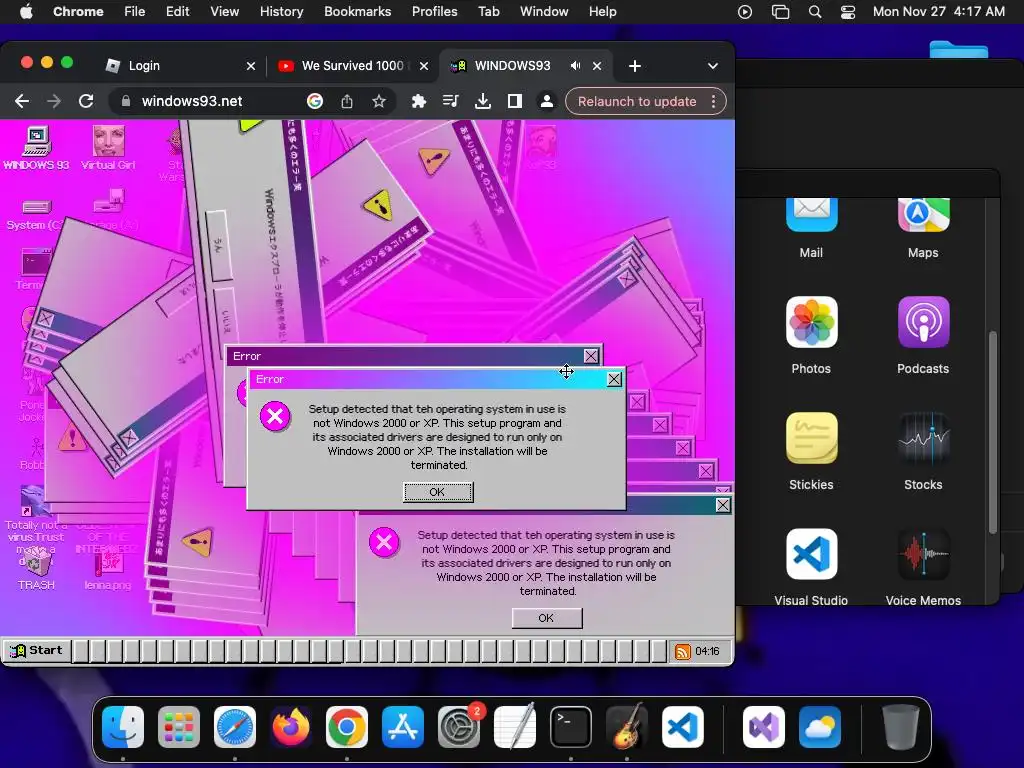Open App Store in the Dock
Image resolution: width=1024 pixels, height=768 pixels.
click(x=403, y=727)
